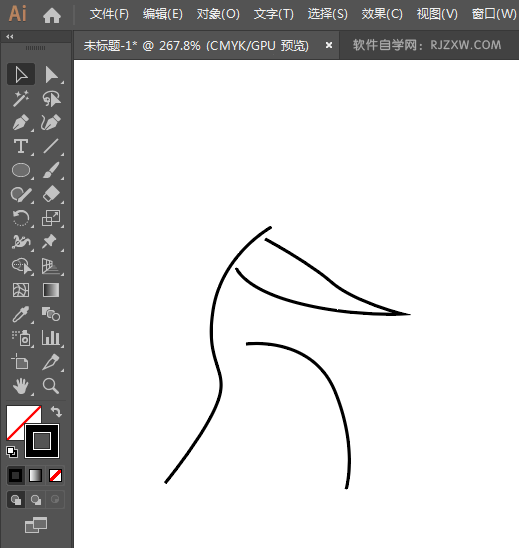The image size is (519, 548).
Task: Choose the Lasso tool
Action: [51, 98]
